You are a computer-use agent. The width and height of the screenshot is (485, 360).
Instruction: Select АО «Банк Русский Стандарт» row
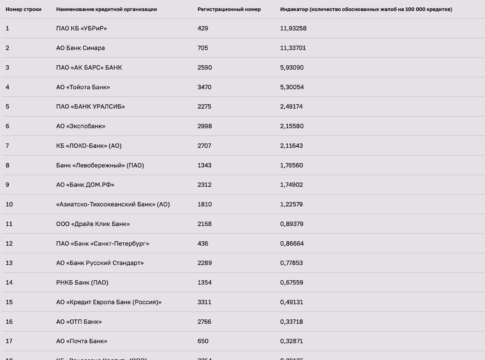(x=243, y=263)
